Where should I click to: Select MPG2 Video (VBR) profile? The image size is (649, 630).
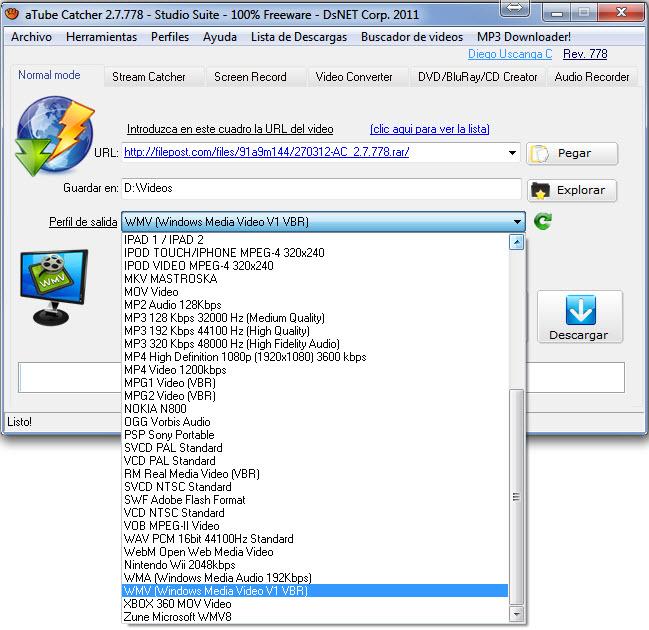(315, 396)
